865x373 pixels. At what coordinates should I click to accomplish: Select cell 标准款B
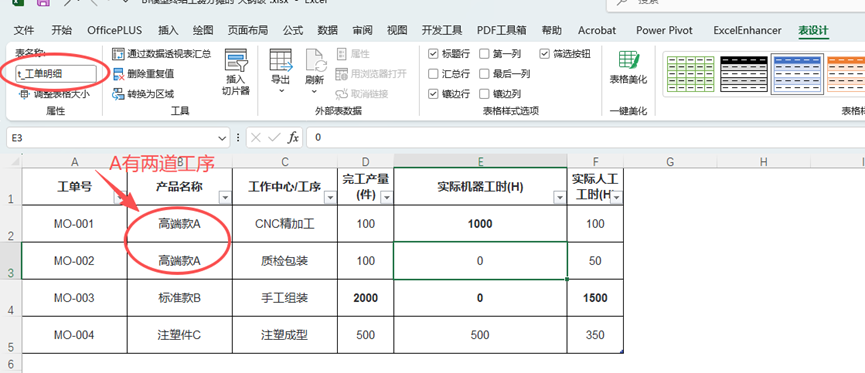pyautogui.click(x=179, y=298)
